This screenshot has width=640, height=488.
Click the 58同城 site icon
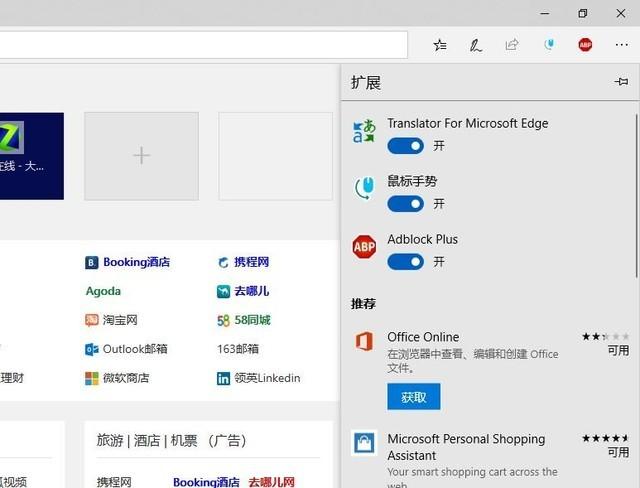point(223,321)
